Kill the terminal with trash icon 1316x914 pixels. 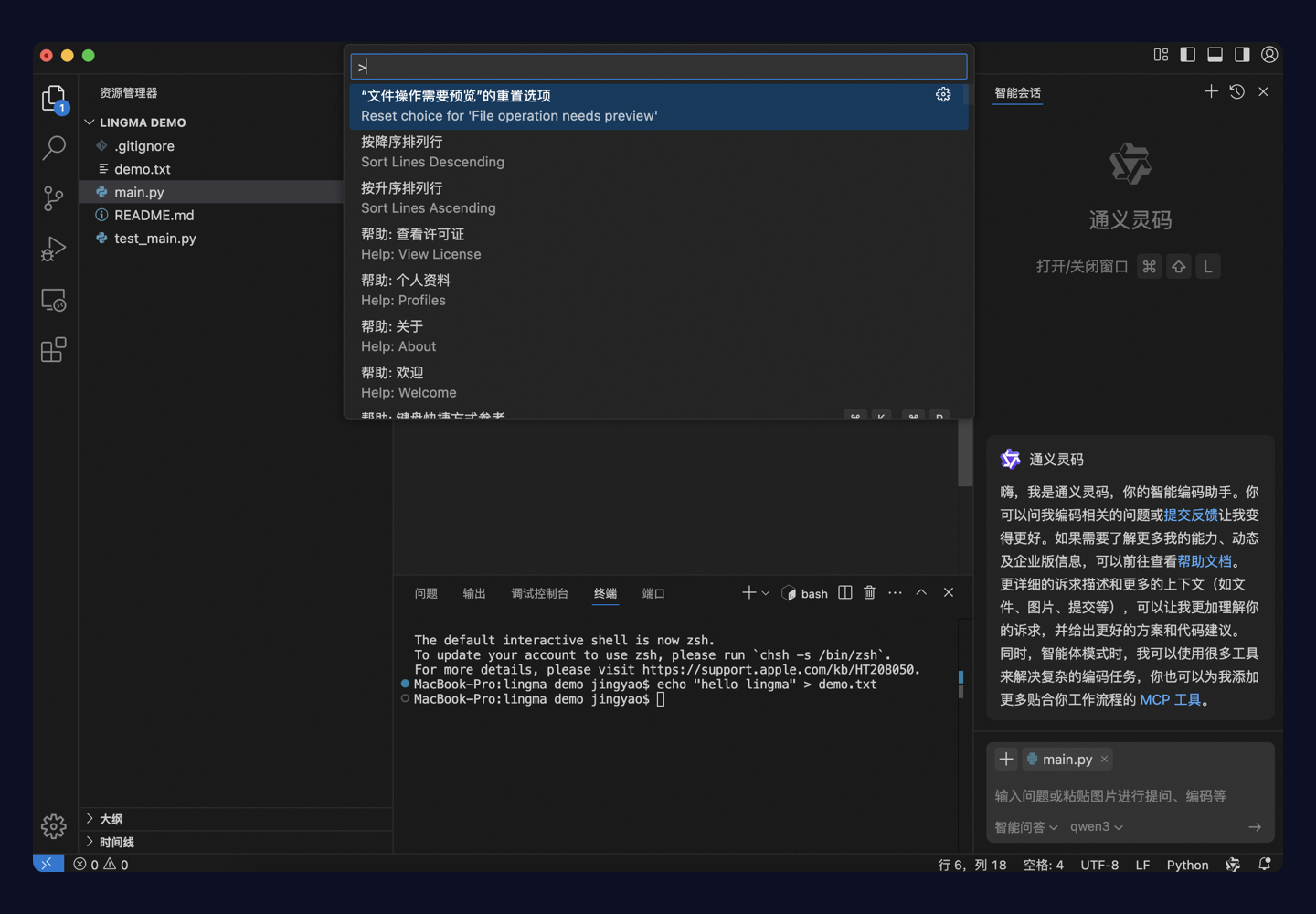point(869,593)
